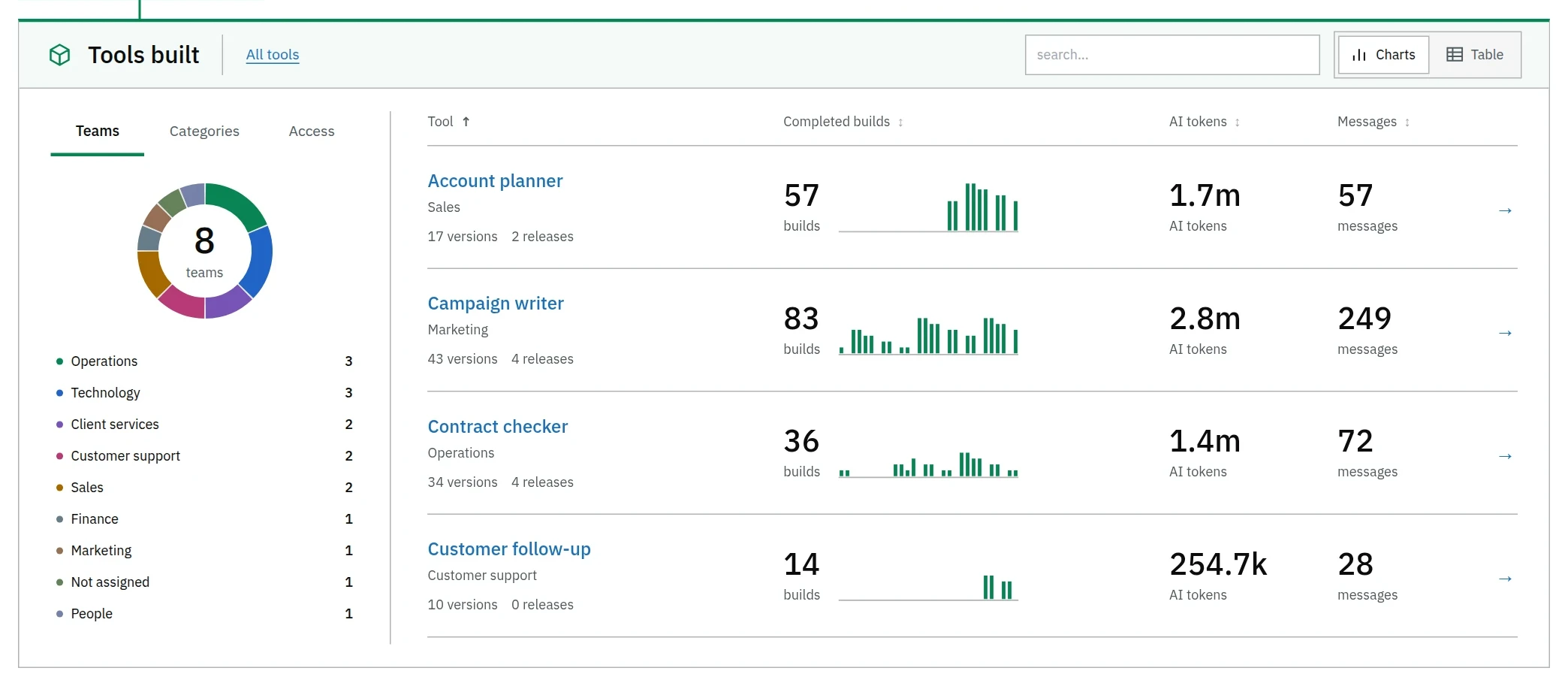Sort by AI tokens column
The image size is (1568, 686).
[1204, 122]
